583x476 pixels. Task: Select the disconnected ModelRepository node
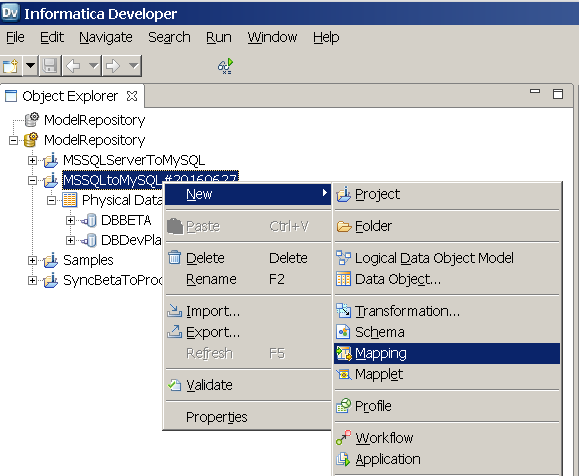click(x=94, y=120)
